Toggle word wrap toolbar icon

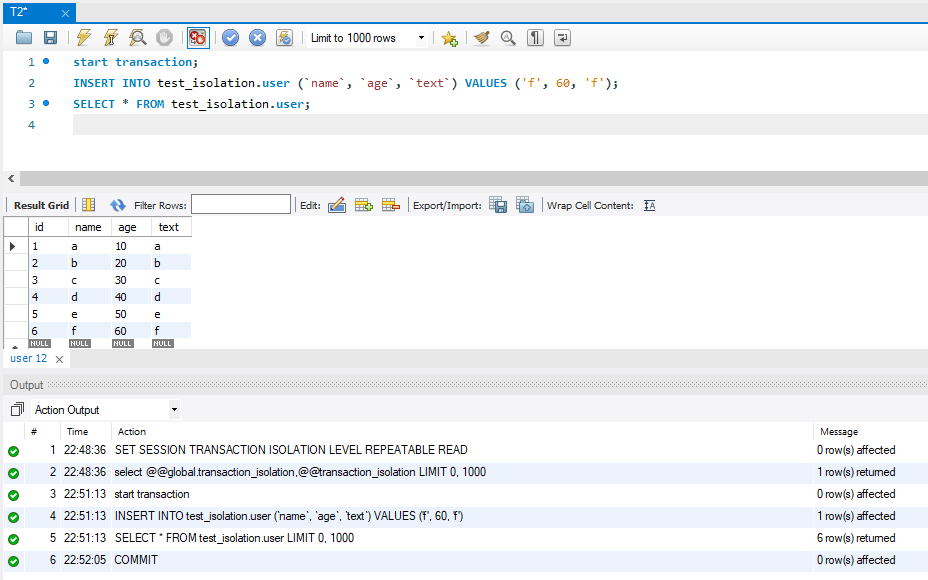click(562, 38)
